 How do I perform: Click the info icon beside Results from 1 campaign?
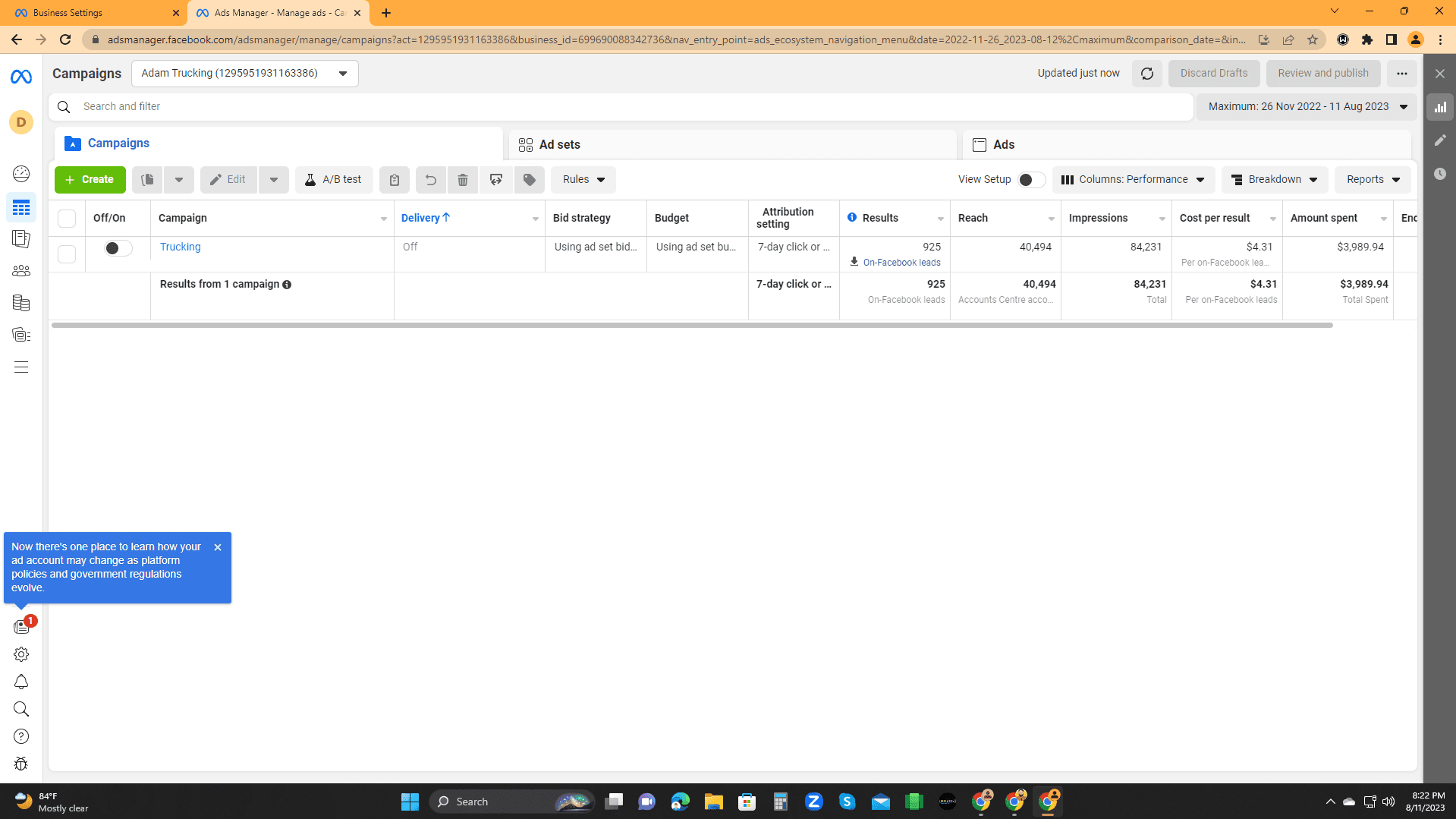(287, 285)
